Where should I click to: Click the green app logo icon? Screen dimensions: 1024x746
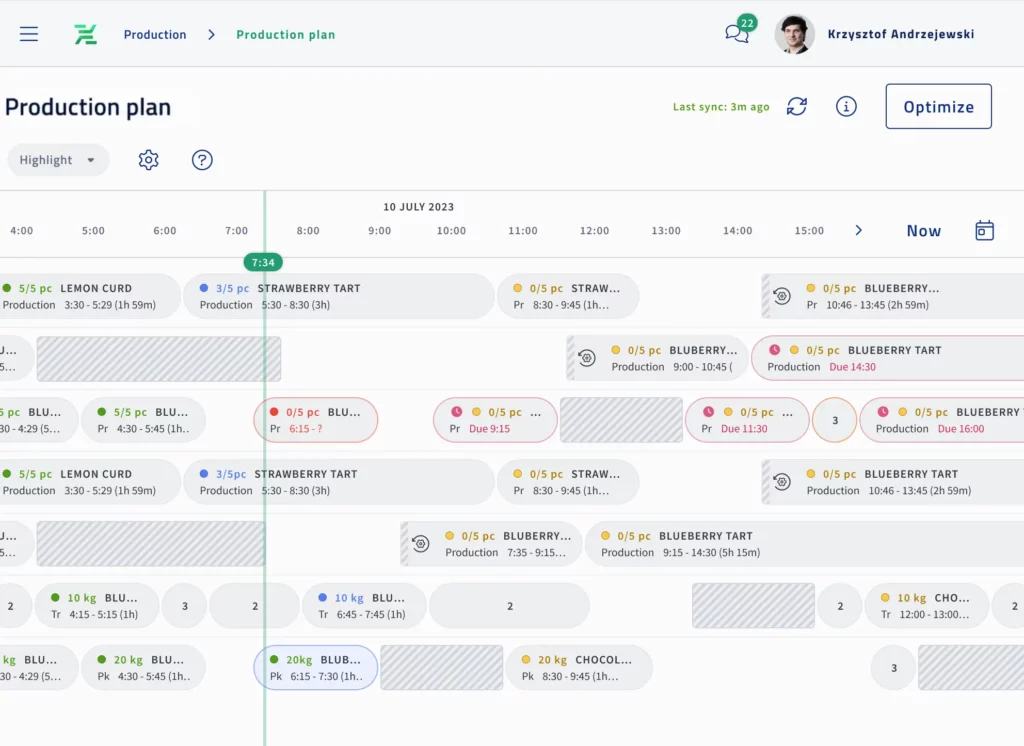point(86,34)
